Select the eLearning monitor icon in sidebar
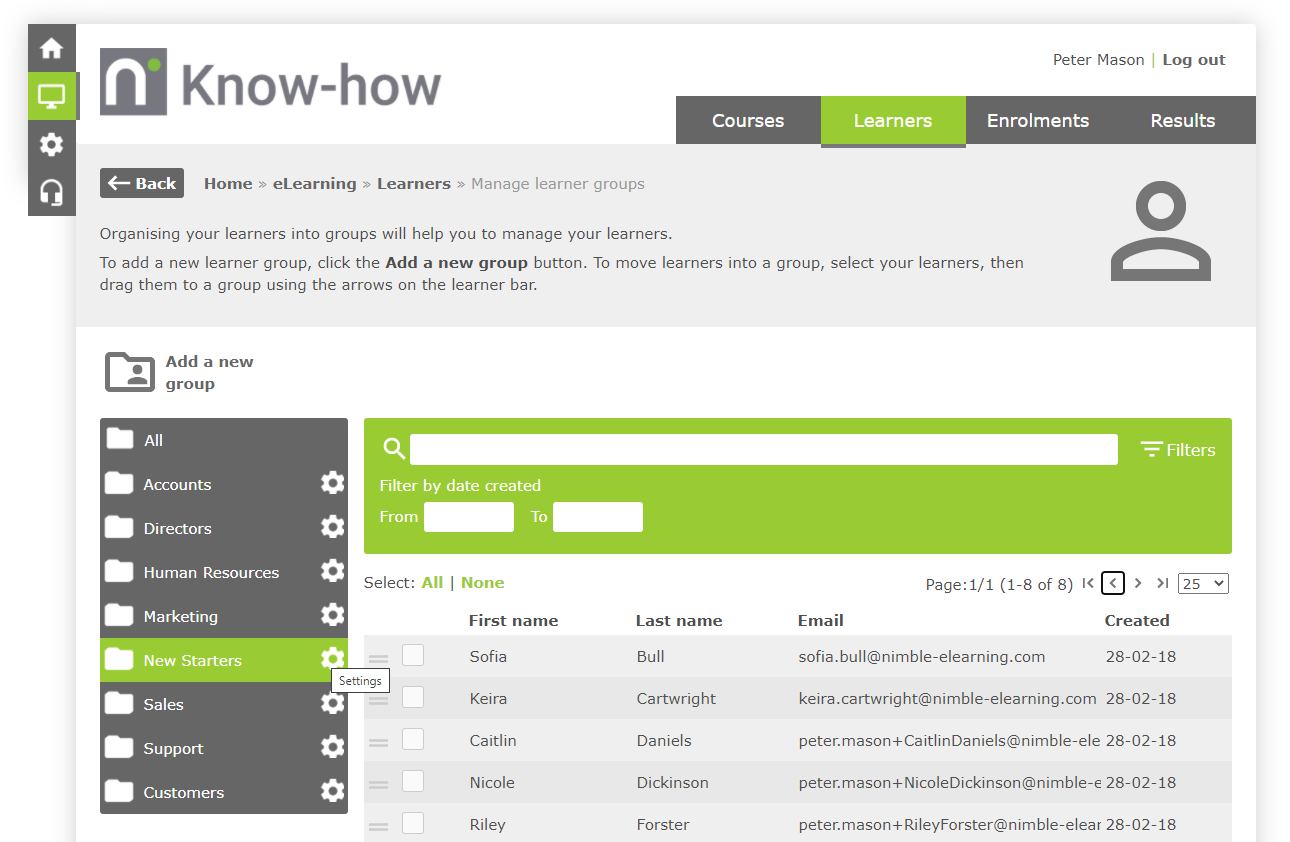The image size is (1290, 842). coord(51,96)
